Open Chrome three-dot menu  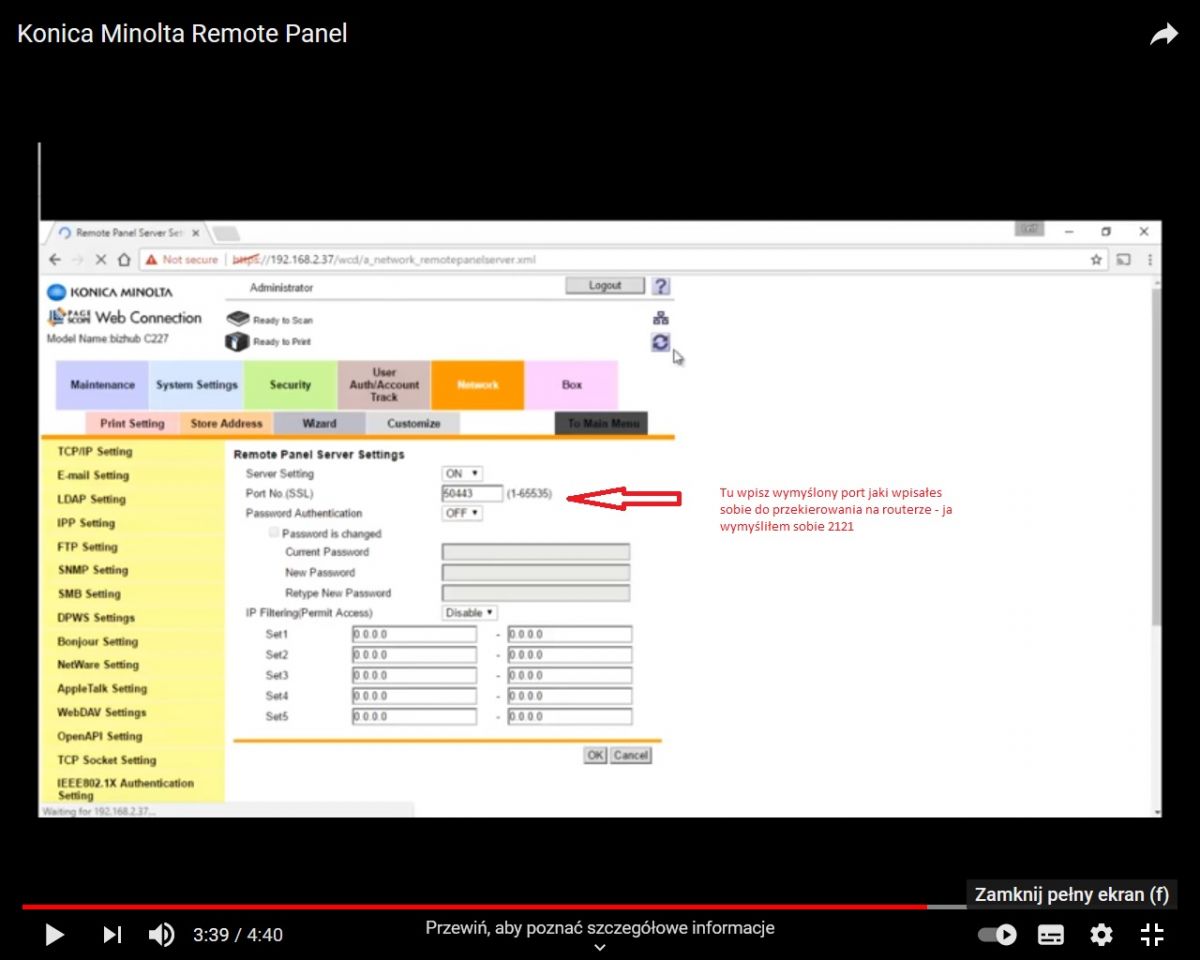(x=1149, y=259)
